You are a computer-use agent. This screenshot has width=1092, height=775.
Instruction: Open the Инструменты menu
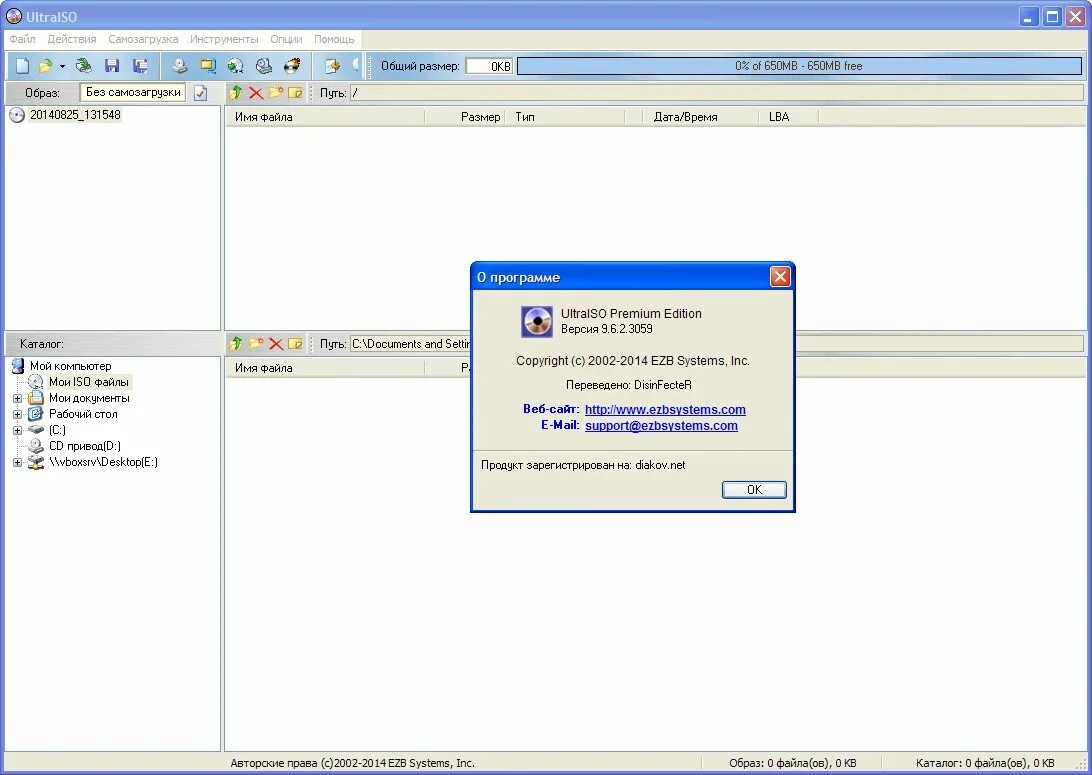[224, 39]
